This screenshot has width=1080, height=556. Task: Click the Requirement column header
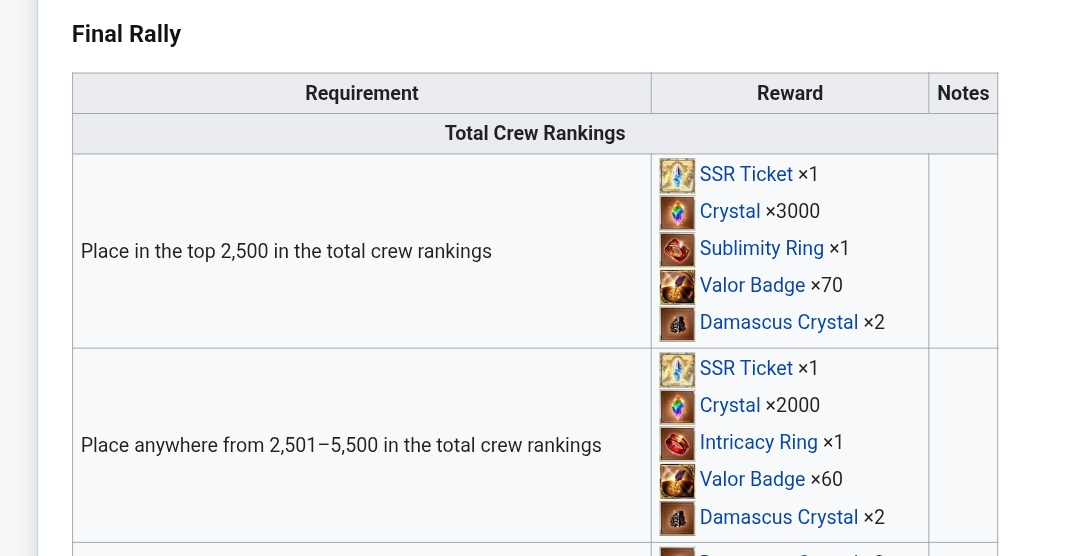362,93
